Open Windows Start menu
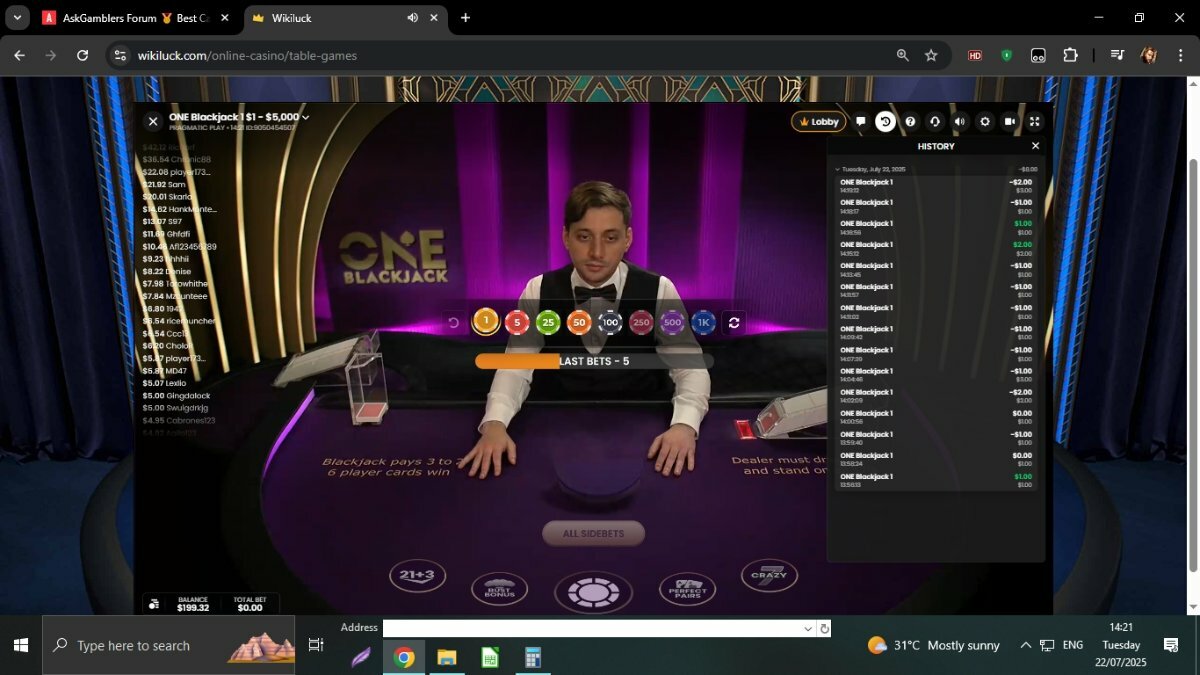Viewport: 1200px width, 675px height. pyautogui.click(x=21, y=646)
